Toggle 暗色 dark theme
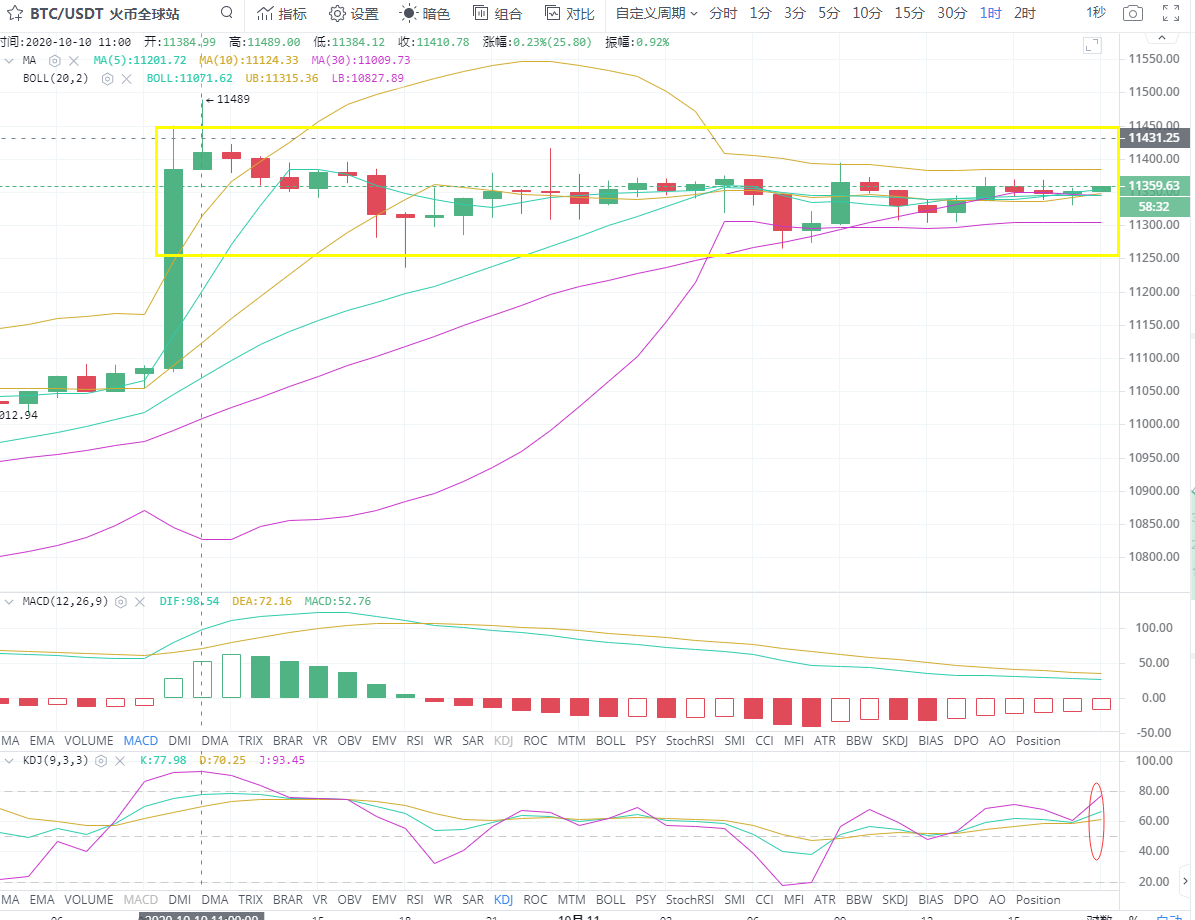This screenshot has width=1195, height=920. (x=425, y=13)
